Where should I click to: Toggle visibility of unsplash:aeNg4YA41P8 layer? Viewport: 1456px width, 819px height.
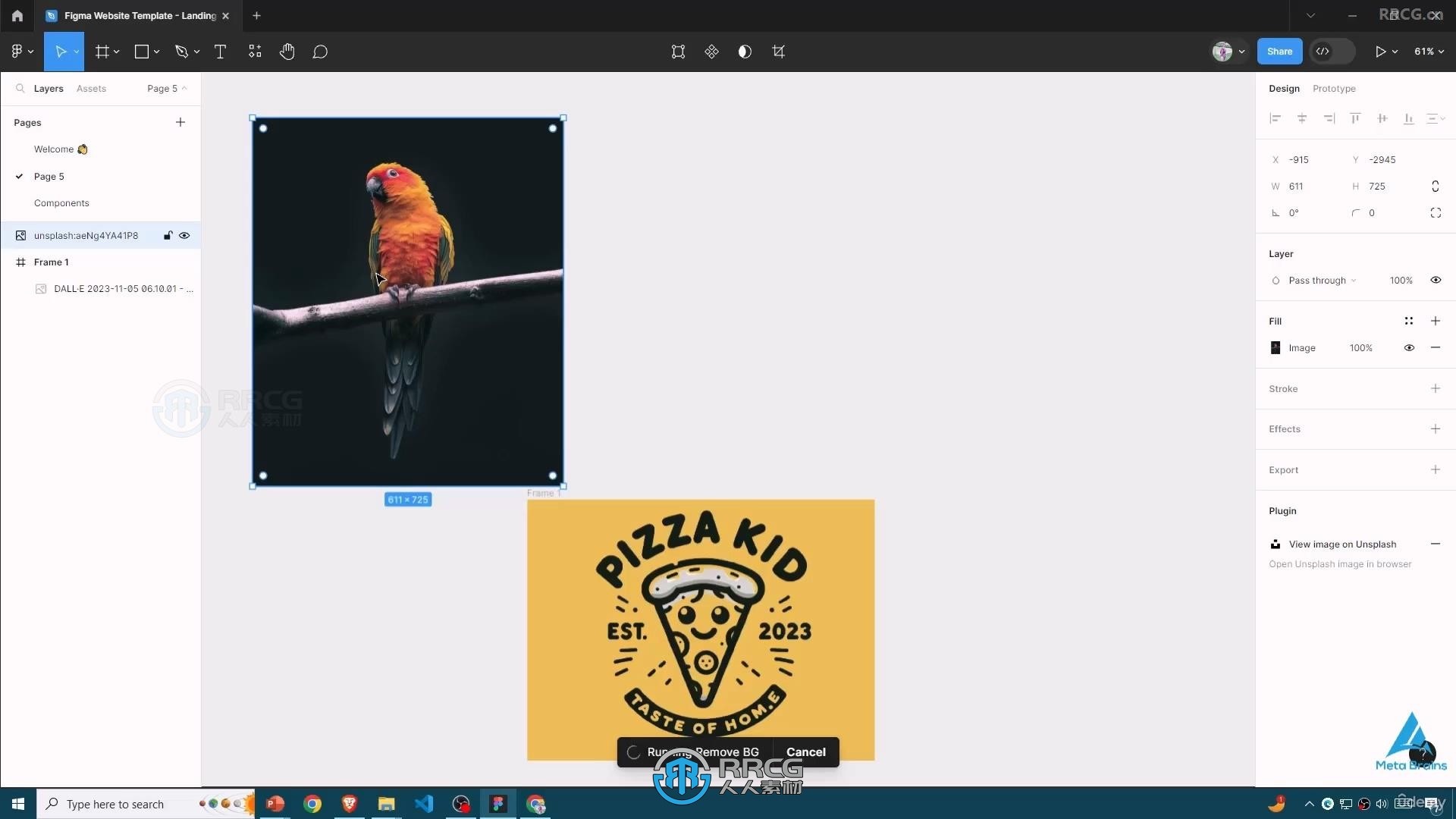point(184,235)
